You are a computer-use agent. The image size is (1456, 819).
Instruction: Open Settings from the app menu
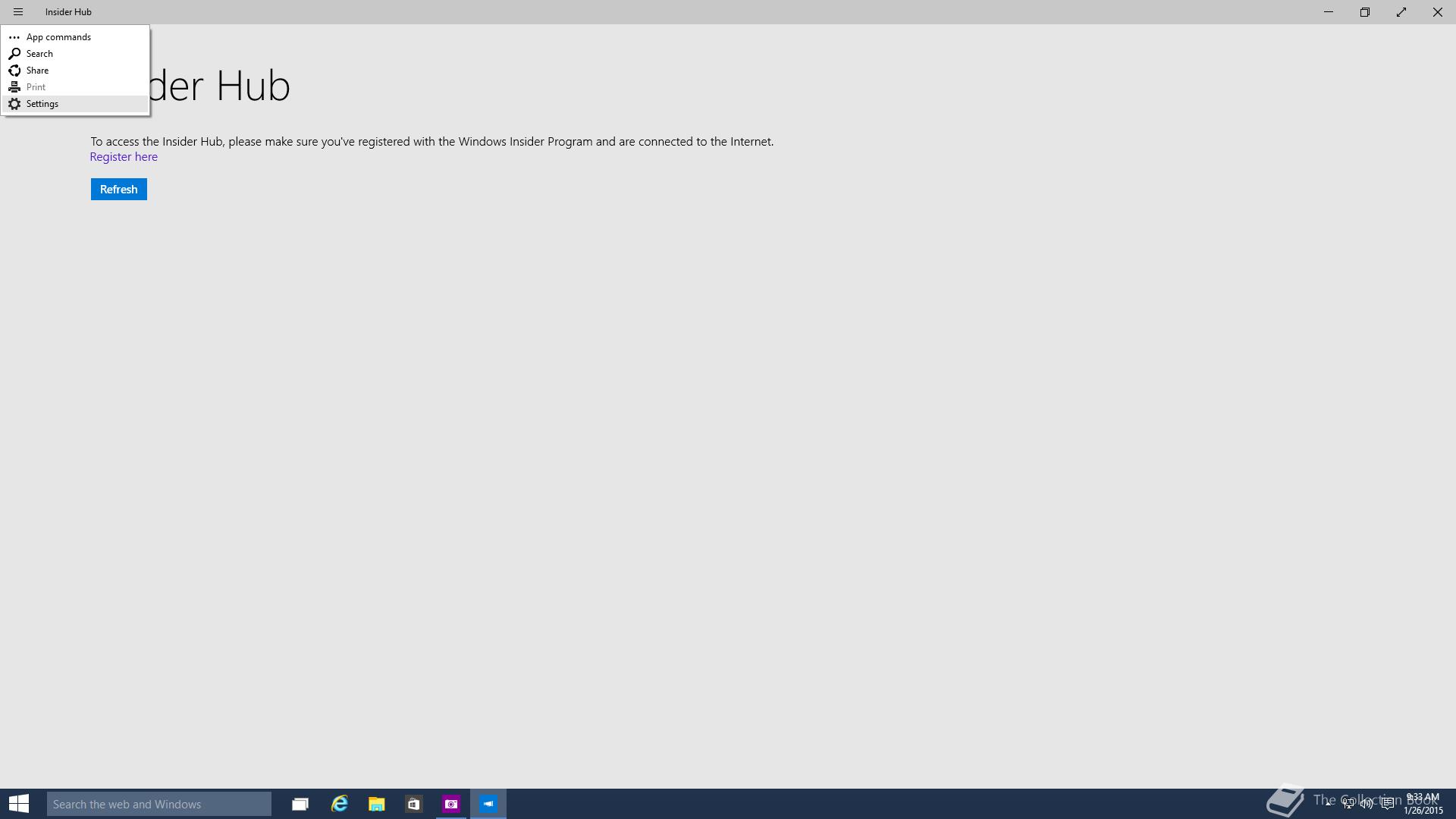(x=75, y=104)
